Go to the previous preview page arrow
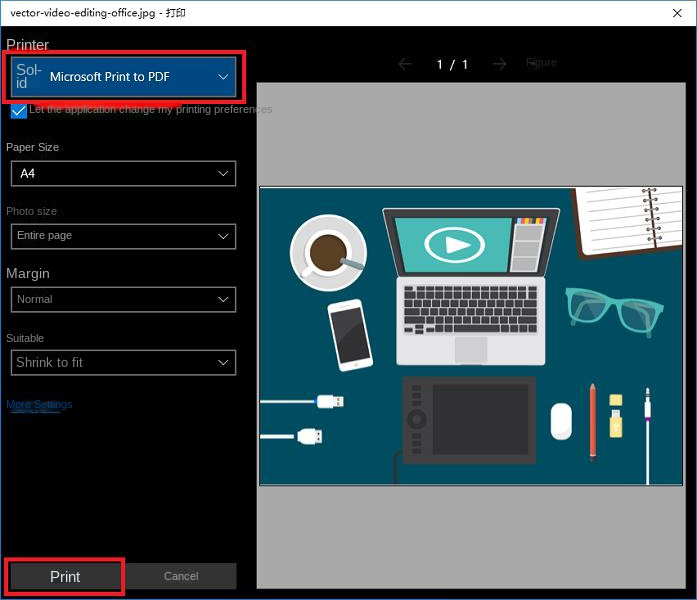The image size is (697, 600). click(405, 64)
